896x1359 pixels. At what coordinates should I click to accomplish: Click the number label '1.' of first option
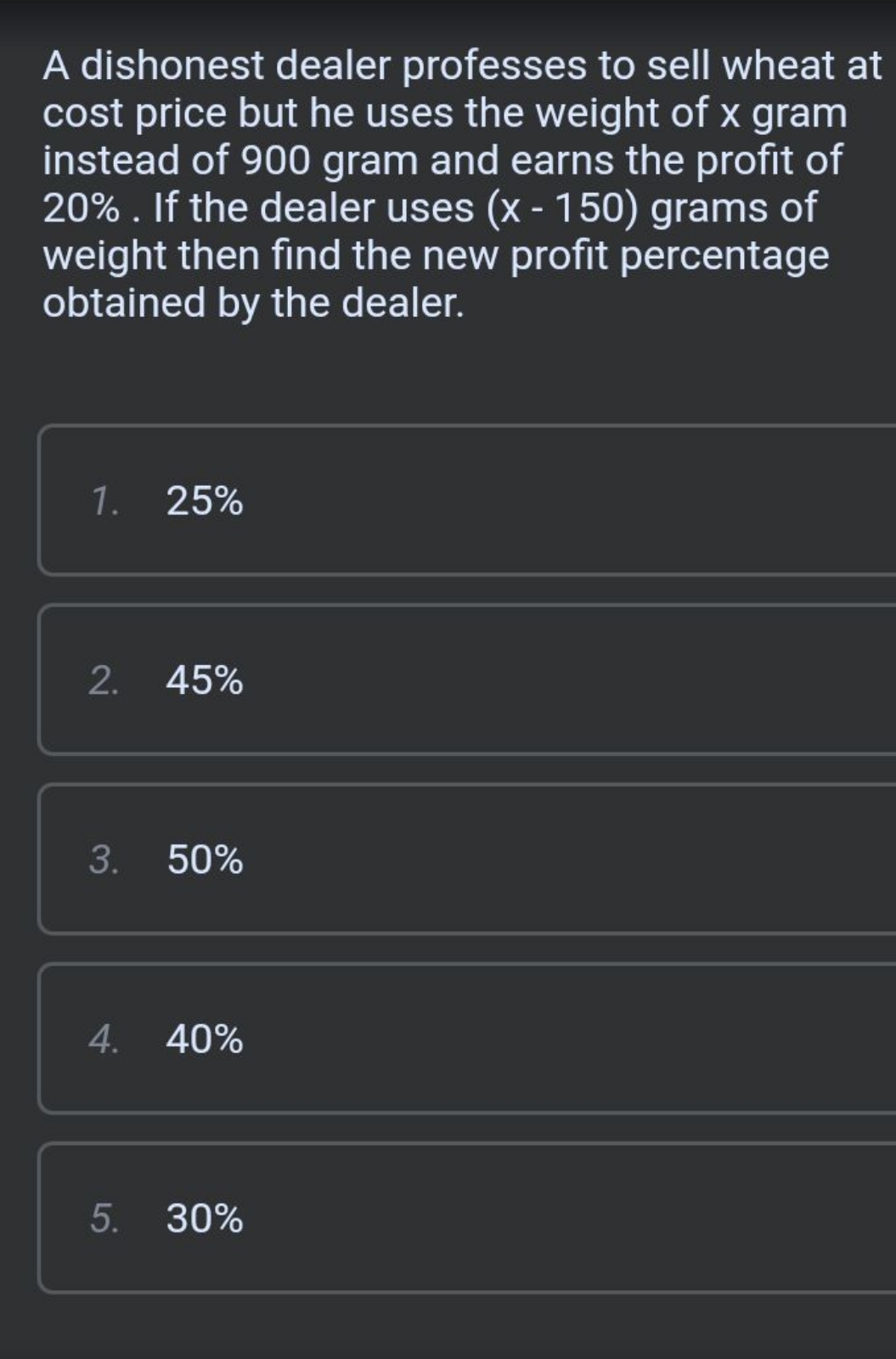104,501
